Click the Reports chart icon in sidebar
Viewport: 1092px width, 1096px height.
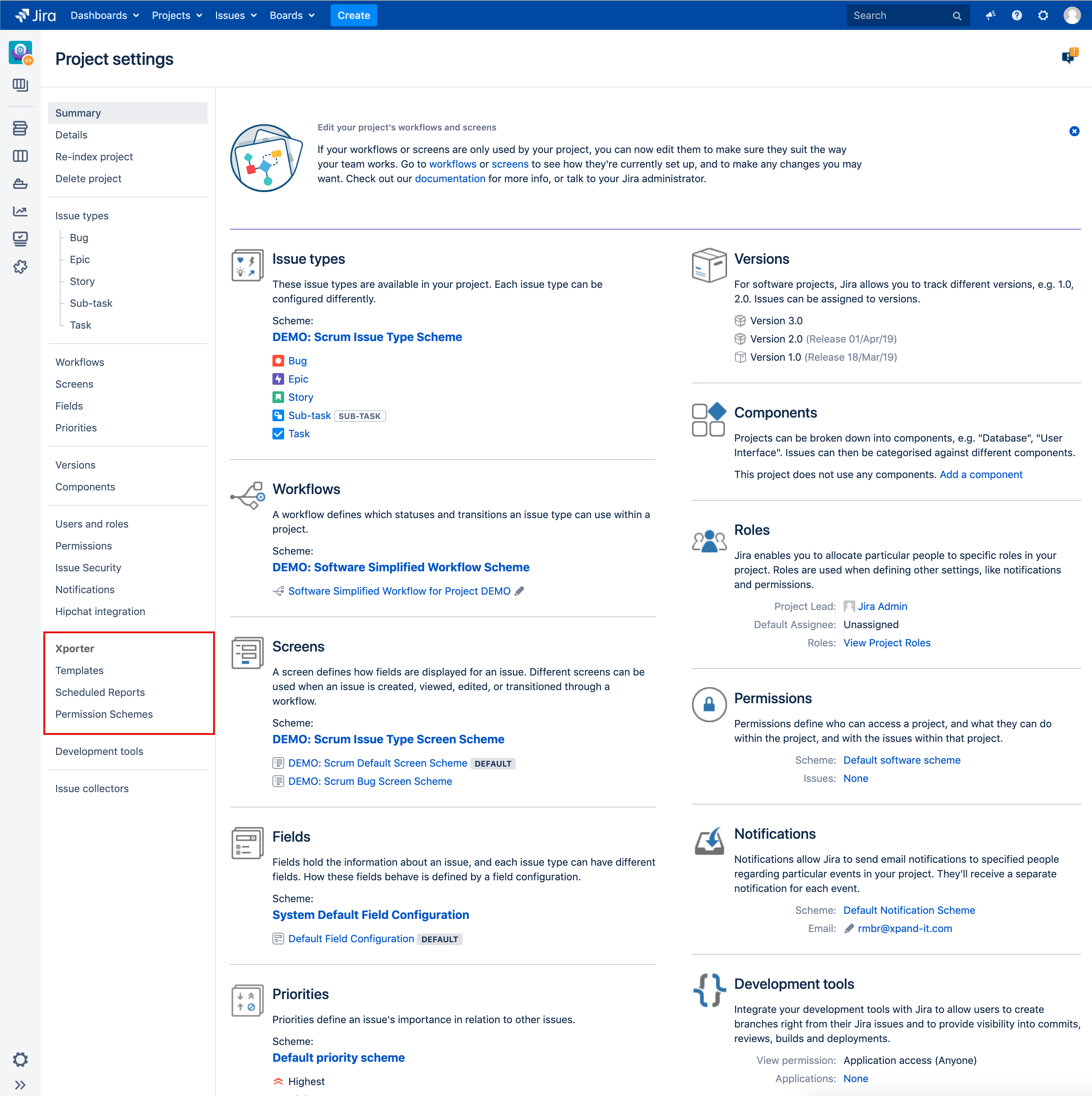(20, 212)
